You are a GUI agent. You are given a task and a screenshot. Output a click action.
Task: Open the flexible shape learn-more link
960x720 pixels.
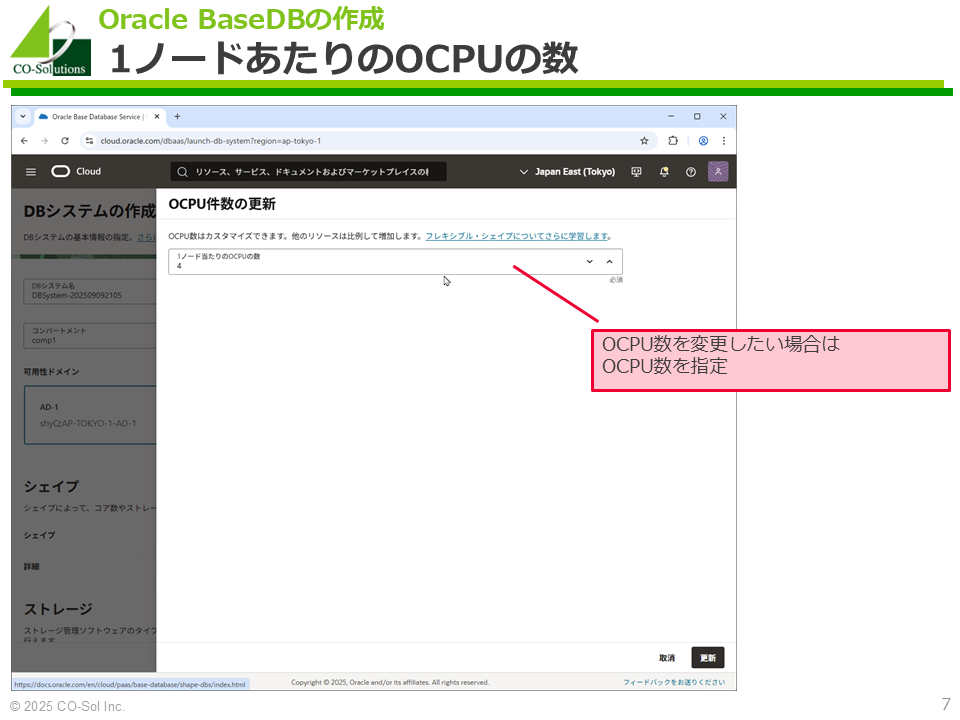pos(517,236)
